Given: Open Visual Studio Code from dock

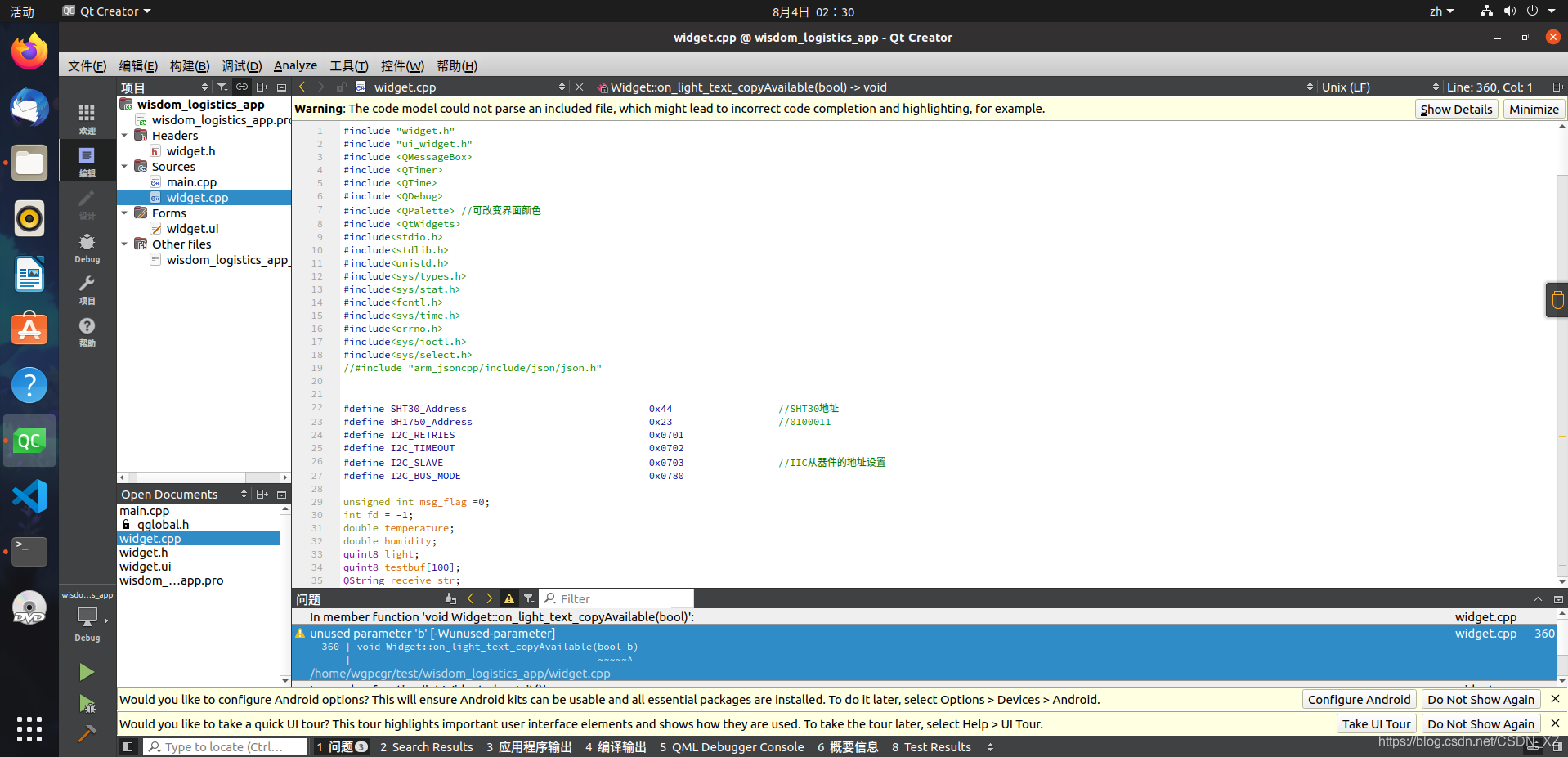Looking at the screenshot, I should [29, 496].
